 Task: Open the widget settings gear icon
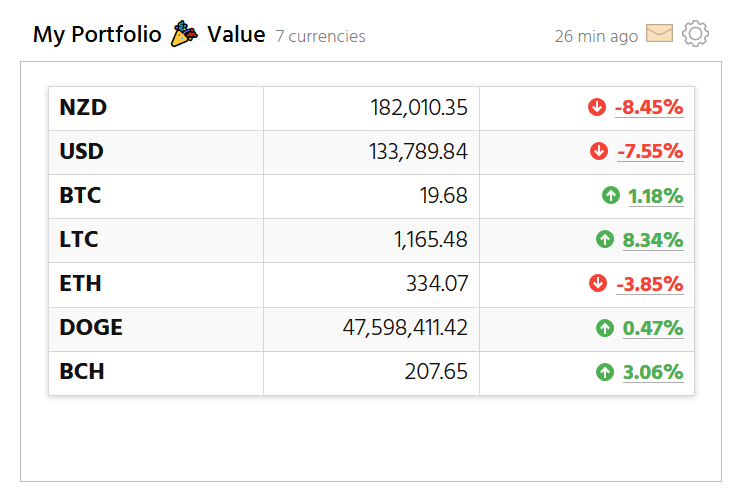pos(695,34)
